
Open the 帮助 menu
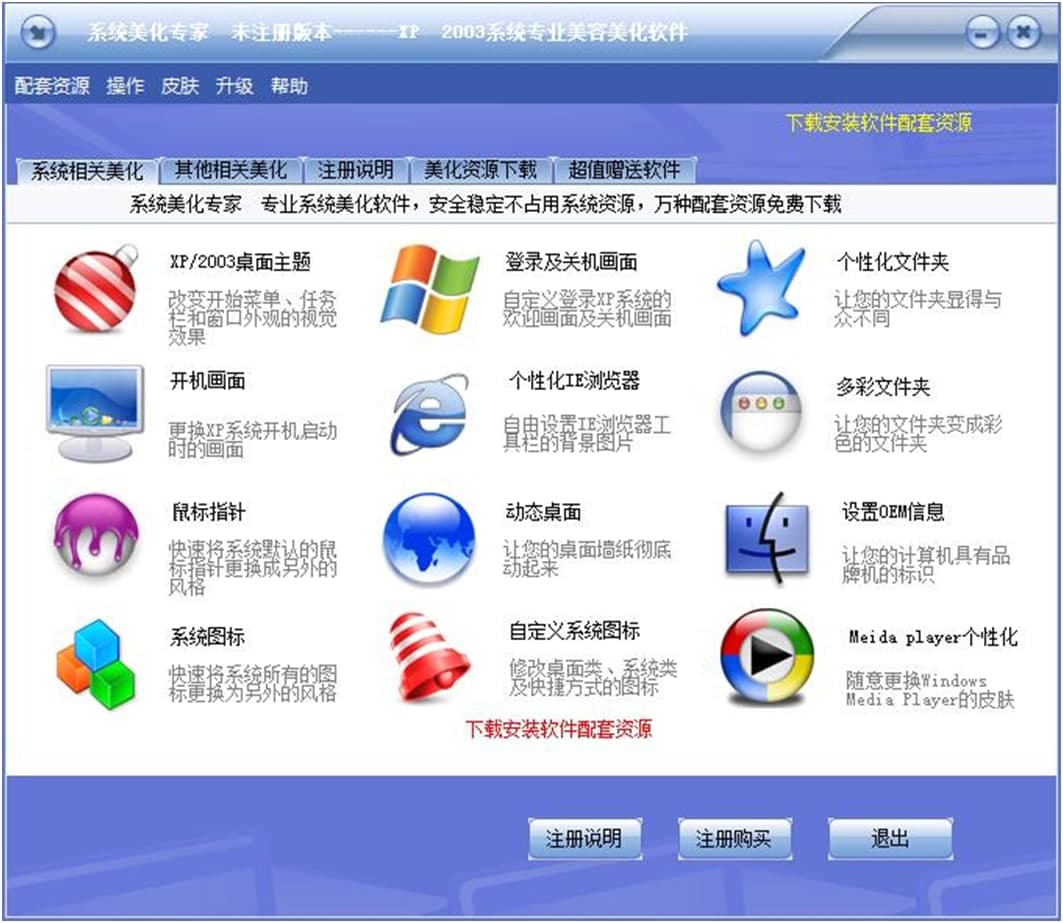[x=289, y=87]
